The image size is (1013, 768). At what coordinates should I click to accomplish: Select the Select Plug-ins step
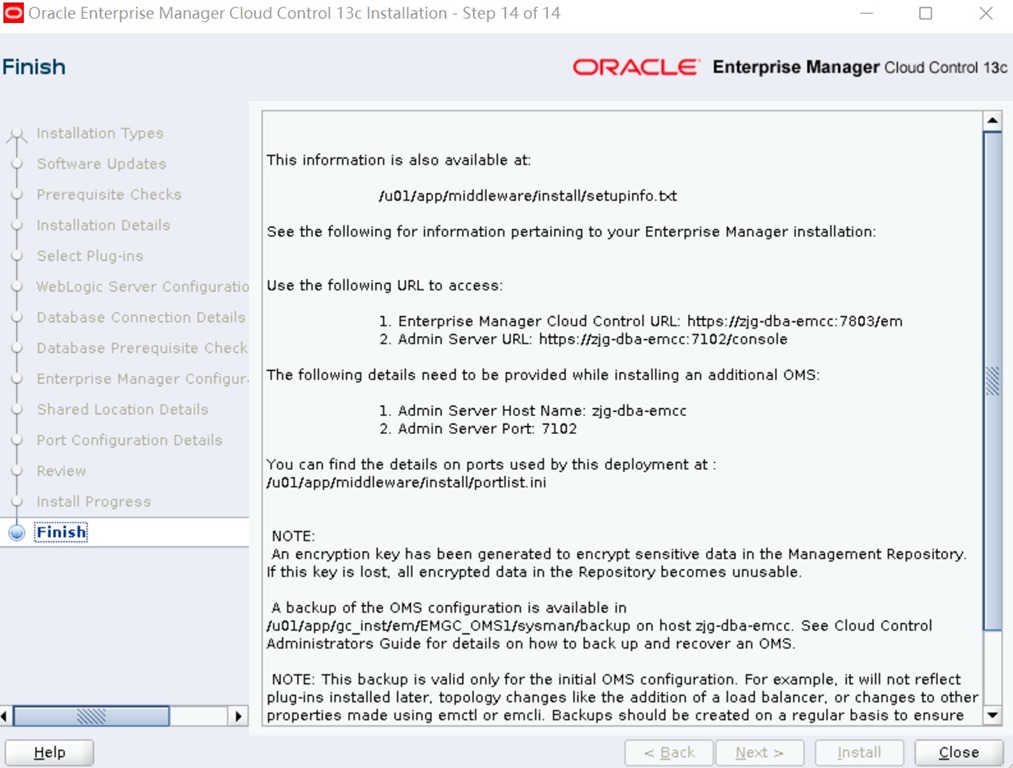[90, 256]
